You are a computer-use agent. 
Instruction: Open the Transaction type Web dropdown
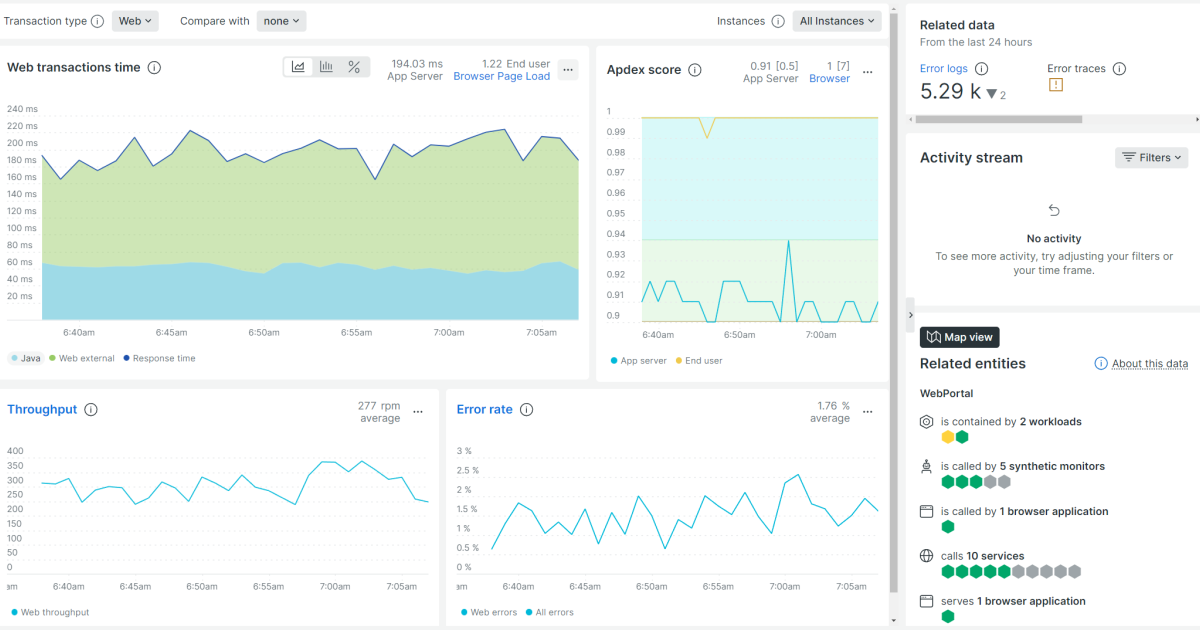tap(135, 20)
